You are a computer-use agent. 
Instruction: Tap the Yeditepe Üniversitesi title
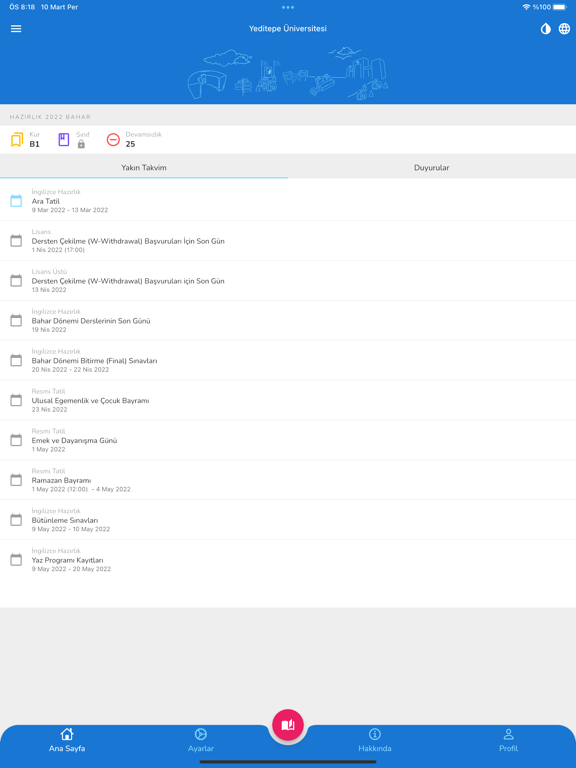tap(288, 28)
